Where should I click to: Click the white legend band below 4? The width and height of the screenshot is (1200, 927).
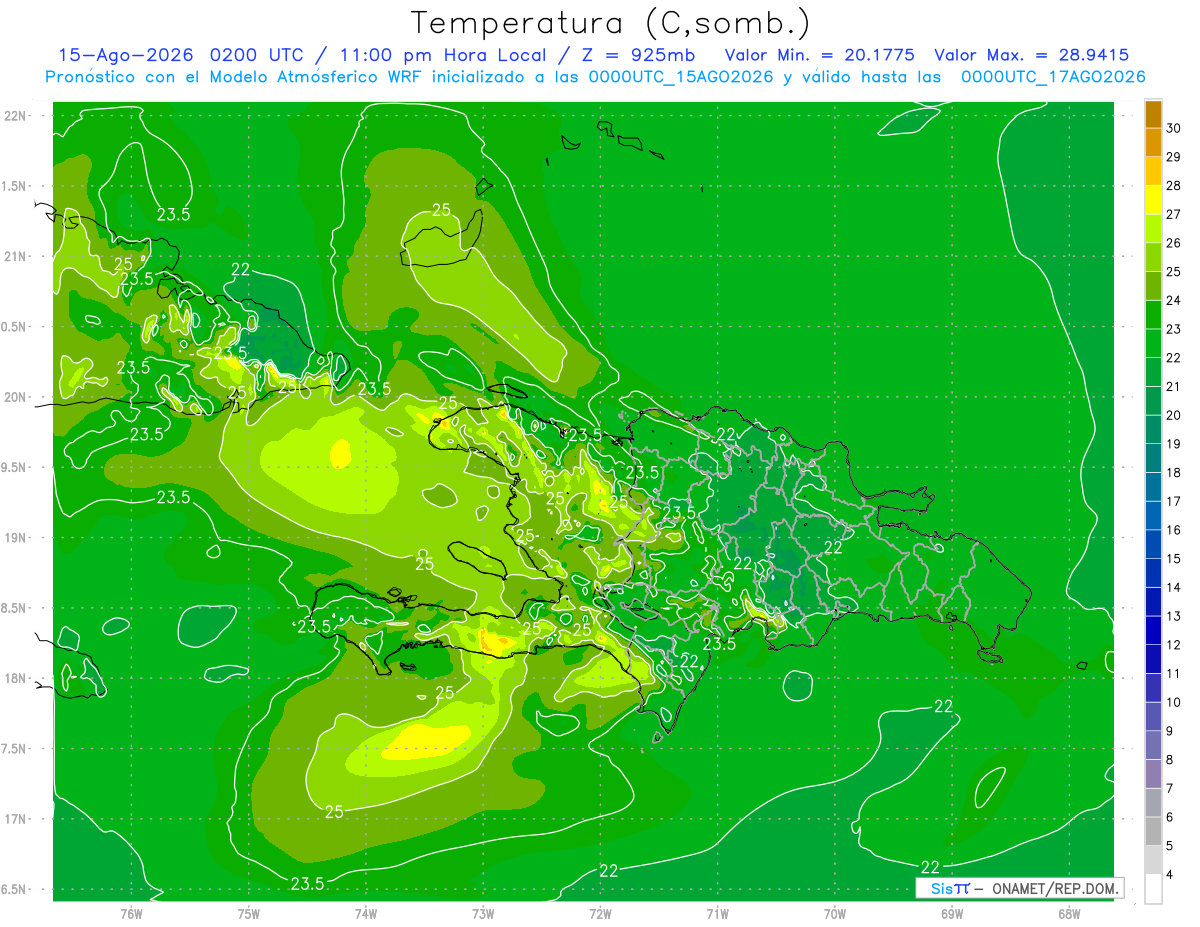coord(1153,889)
